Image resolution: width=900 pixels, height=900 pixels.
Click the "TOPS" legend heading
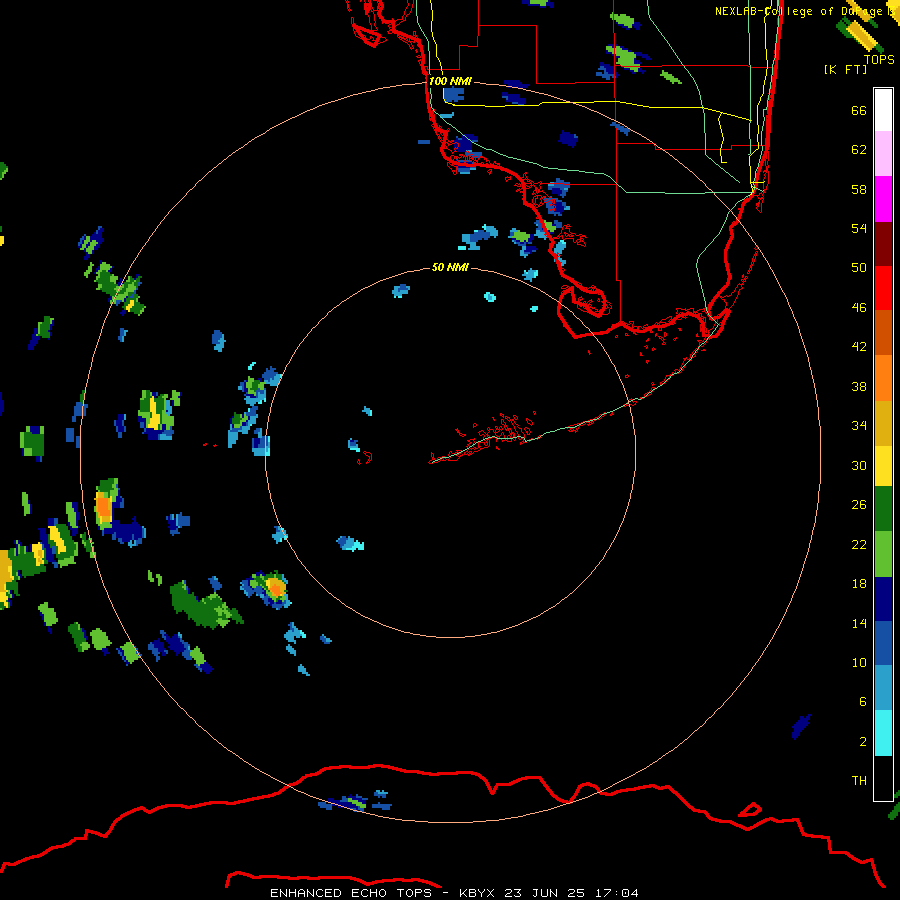(x=879, y=59)
